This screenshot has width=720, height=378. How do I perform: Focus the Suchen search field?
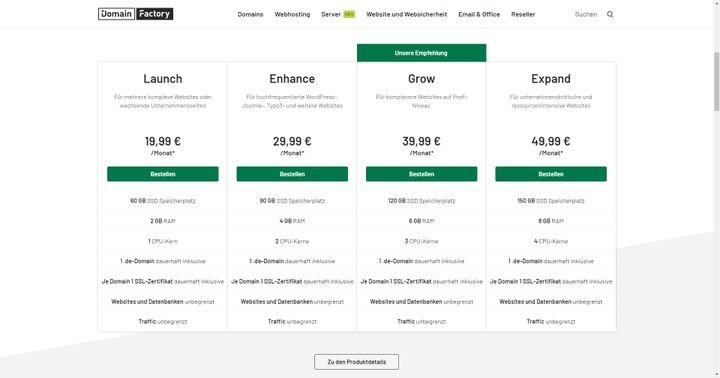coord(586,14)
